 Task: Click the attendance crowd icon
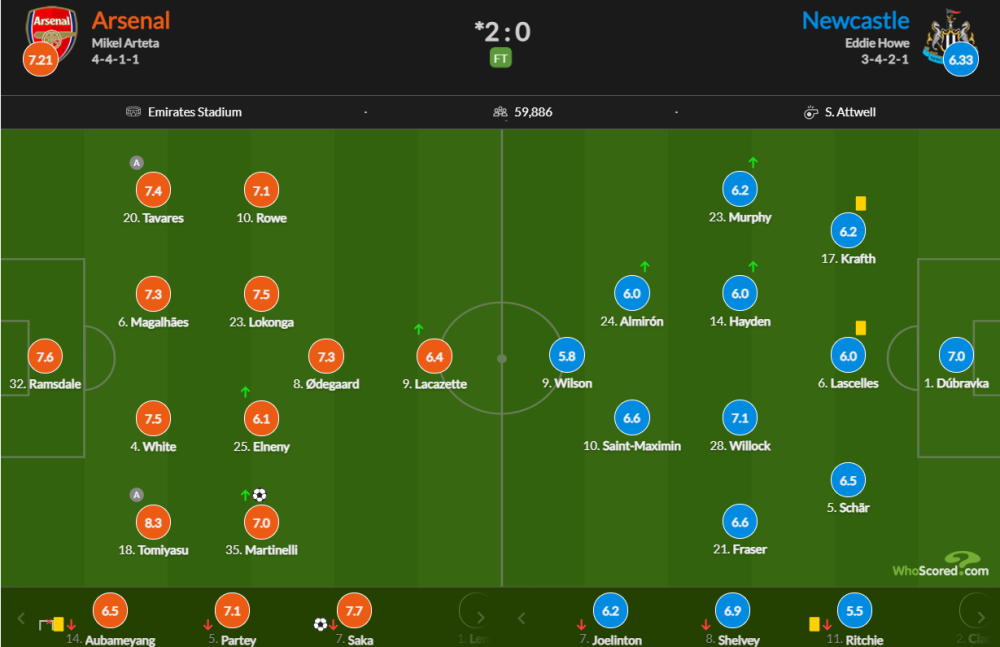(x=500, y=112)
